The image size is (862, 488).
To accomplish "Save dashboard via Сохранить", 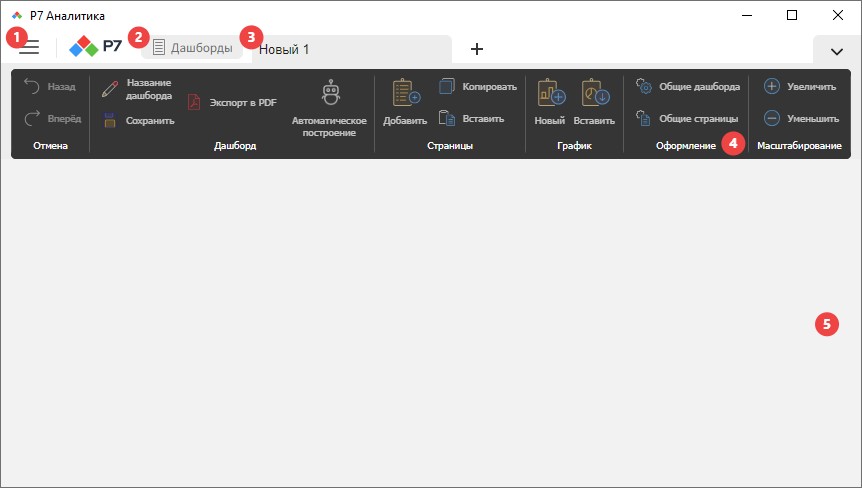I will click(x=139, y=120).
